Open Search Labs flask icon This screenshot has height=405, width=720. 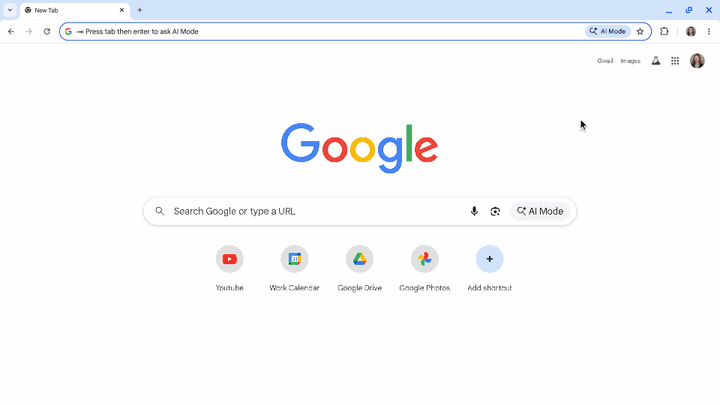tap(656, 61)
